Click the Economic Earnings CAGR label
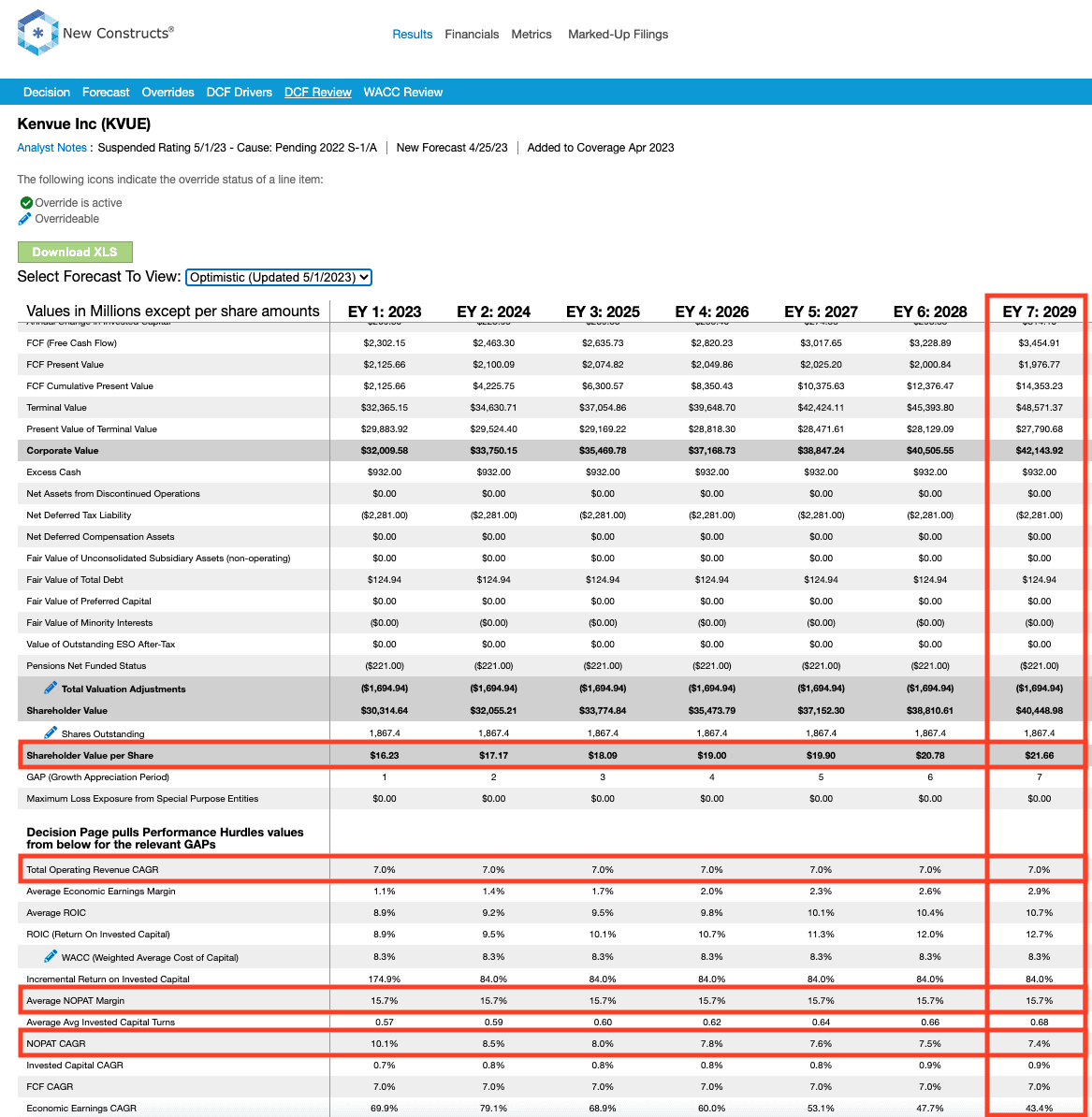Image resolution: width=1092 pixels, height=1117 pixels. pyautogui.click(x=81, y=1108)
